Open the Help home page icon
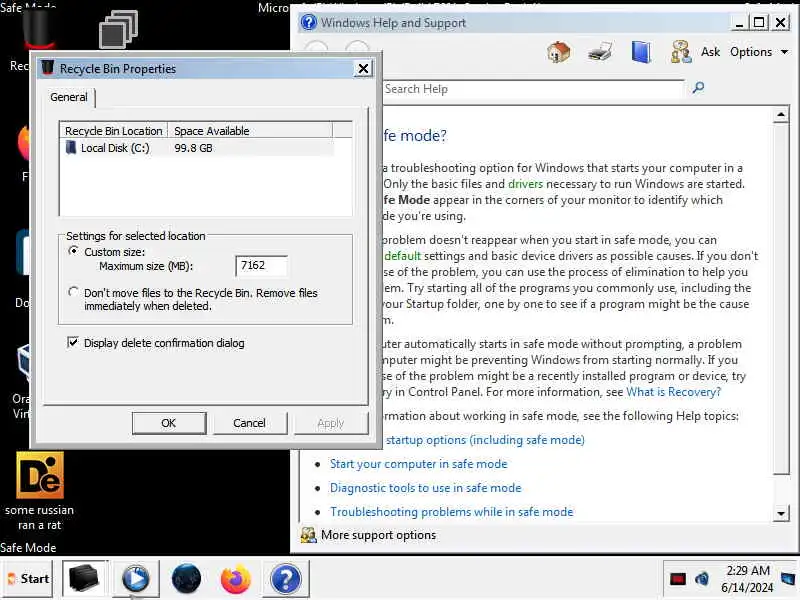This screenshot has height=600, width=800. [x=558, y=52]
